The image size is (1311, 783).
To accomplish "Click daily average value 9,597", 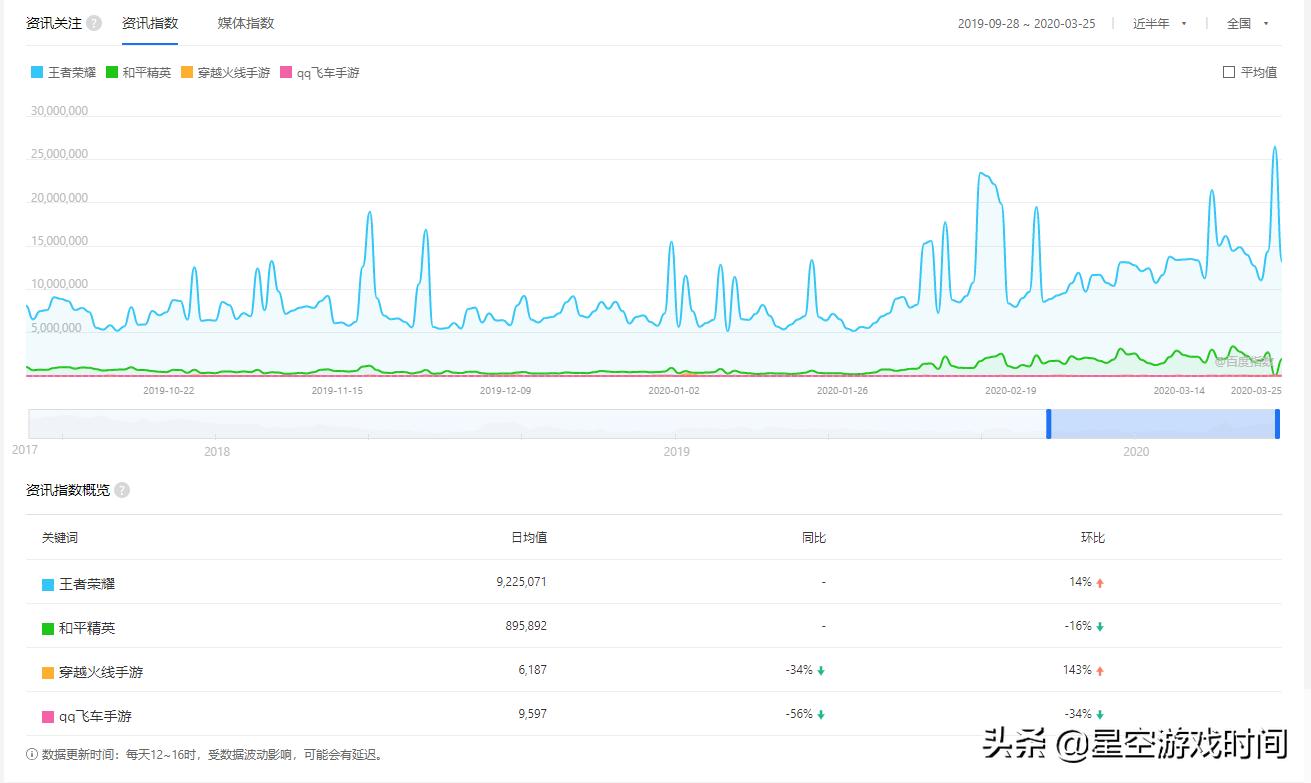I will [533, 714].
